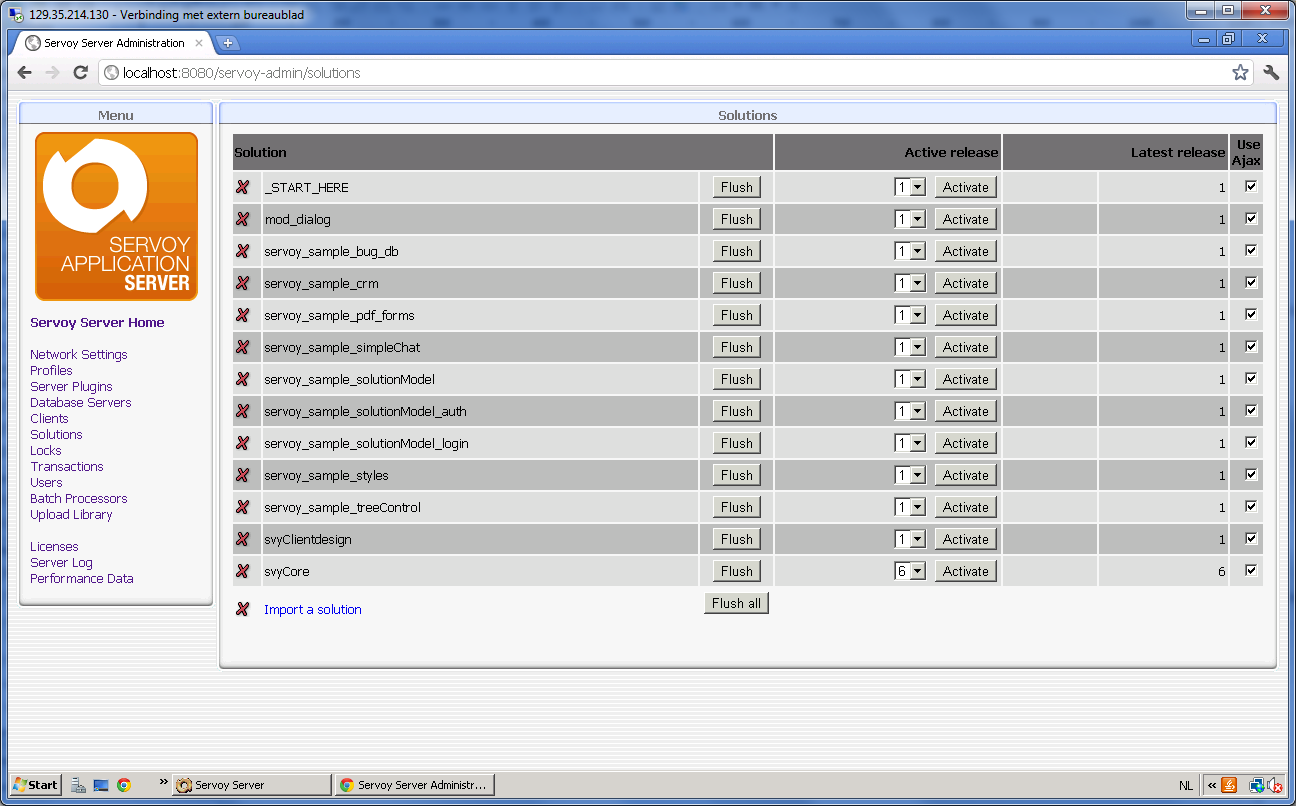
Task: Delete servoy_sample_solutionModel_auth via red X
Action: point(242,411)
